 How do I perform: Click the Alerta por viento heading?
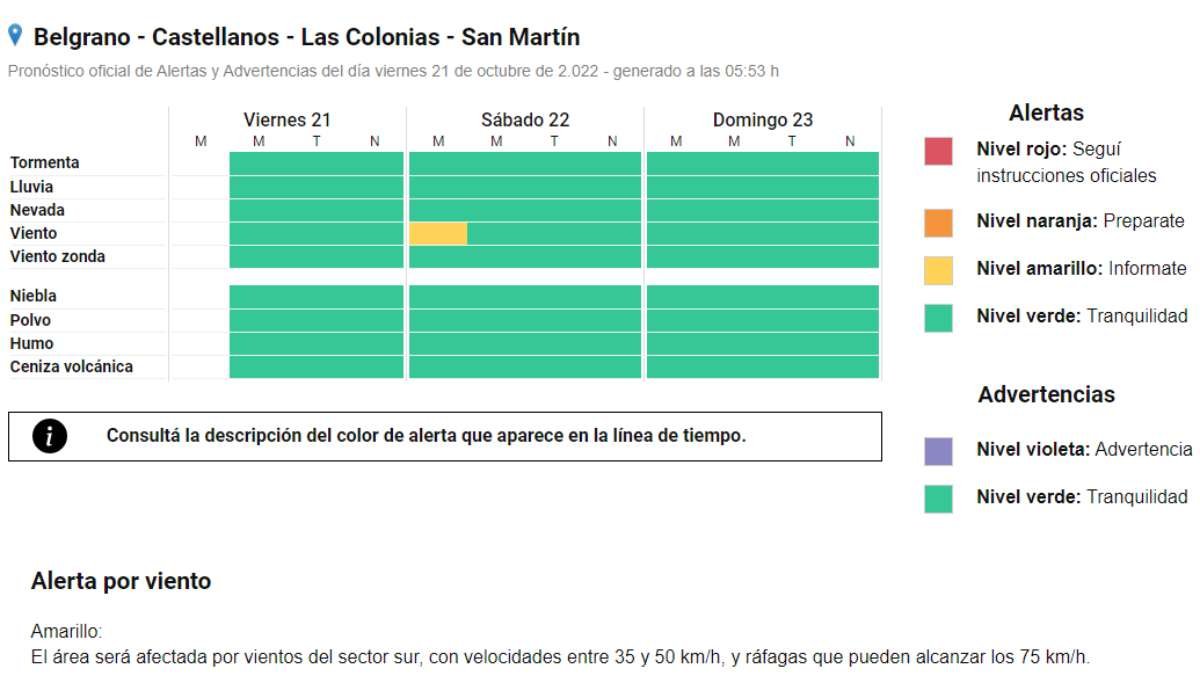point(121,581)
